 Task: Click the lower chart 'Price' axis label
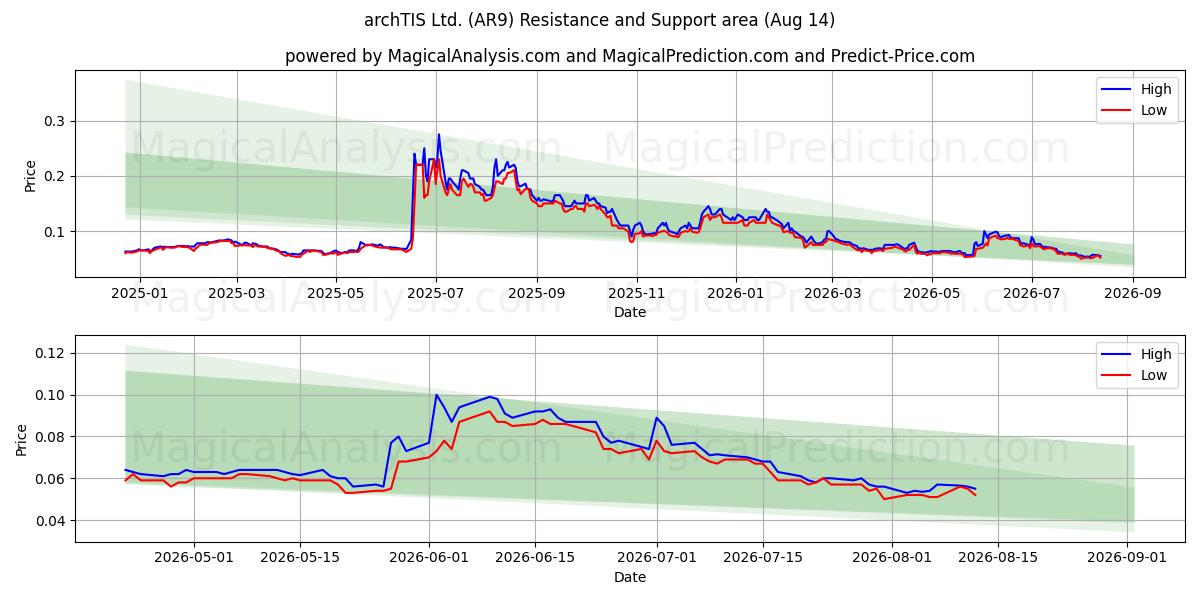click(x=22, y=439)
